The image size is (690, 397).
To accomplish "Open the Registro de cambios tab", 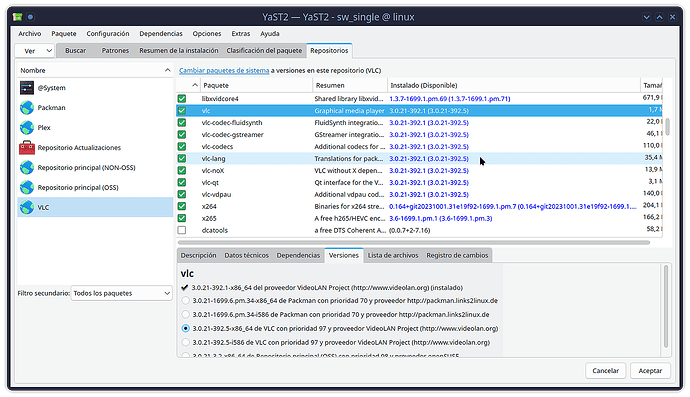I will point(457,255).
